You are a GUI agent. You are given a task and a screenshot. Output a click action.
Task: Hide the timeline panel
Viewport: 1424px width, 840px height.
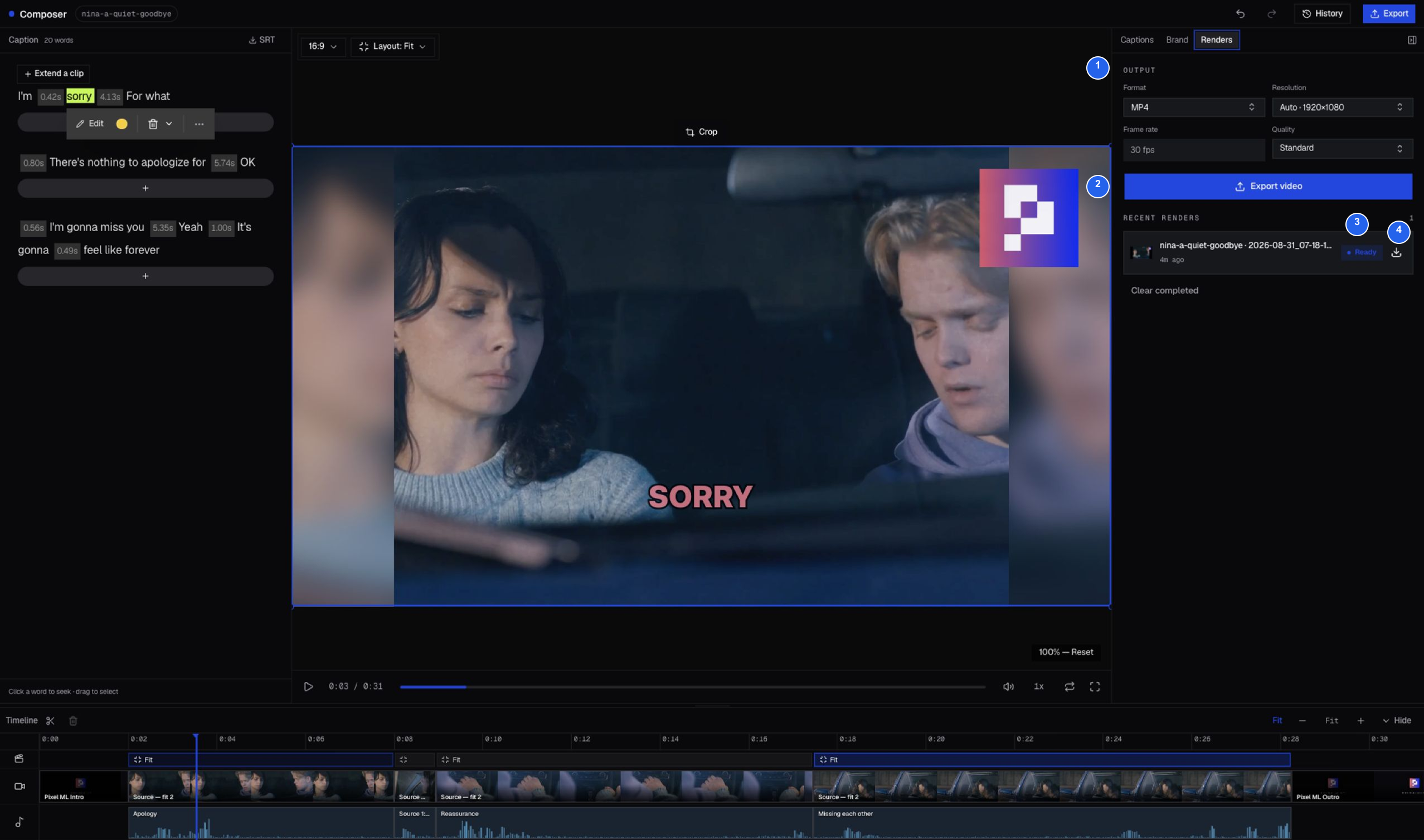(x=1397, y=721)
